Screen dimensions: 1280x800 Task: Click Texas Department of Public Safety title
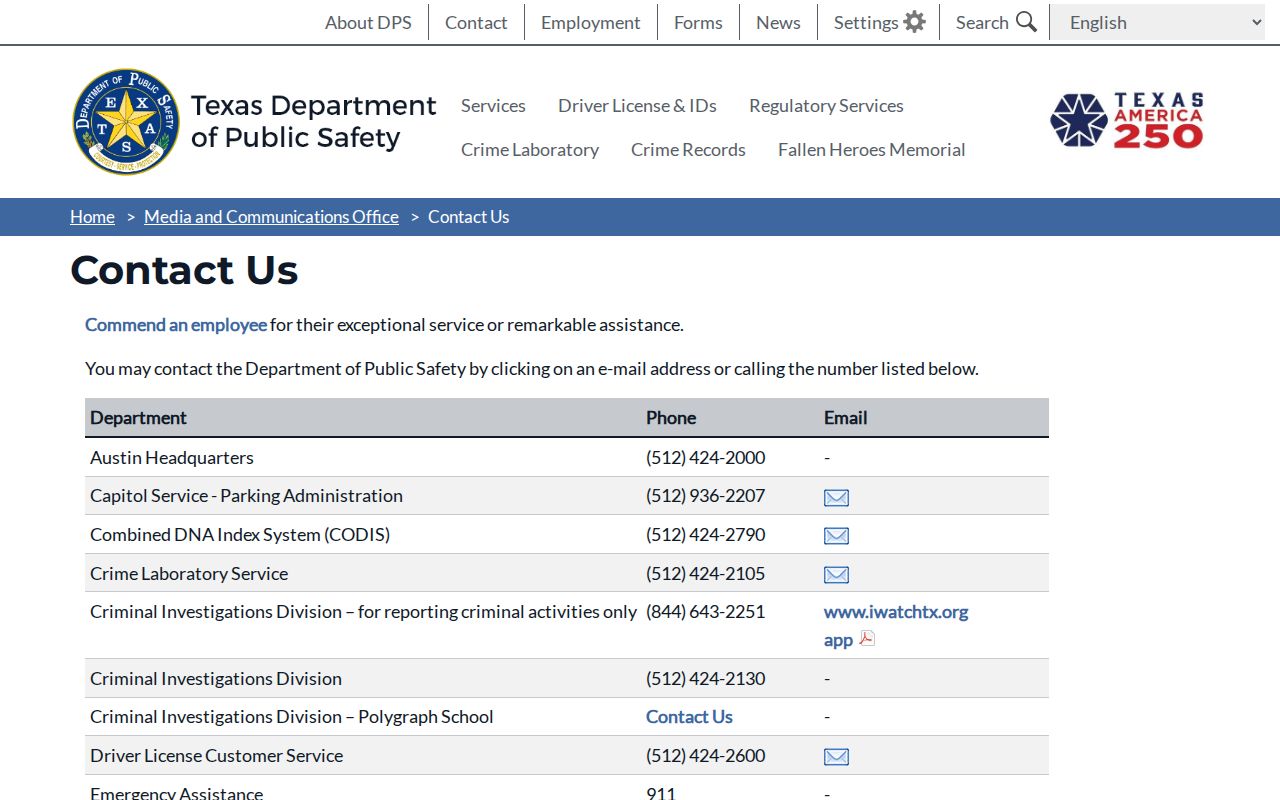(x=314, y=121)
